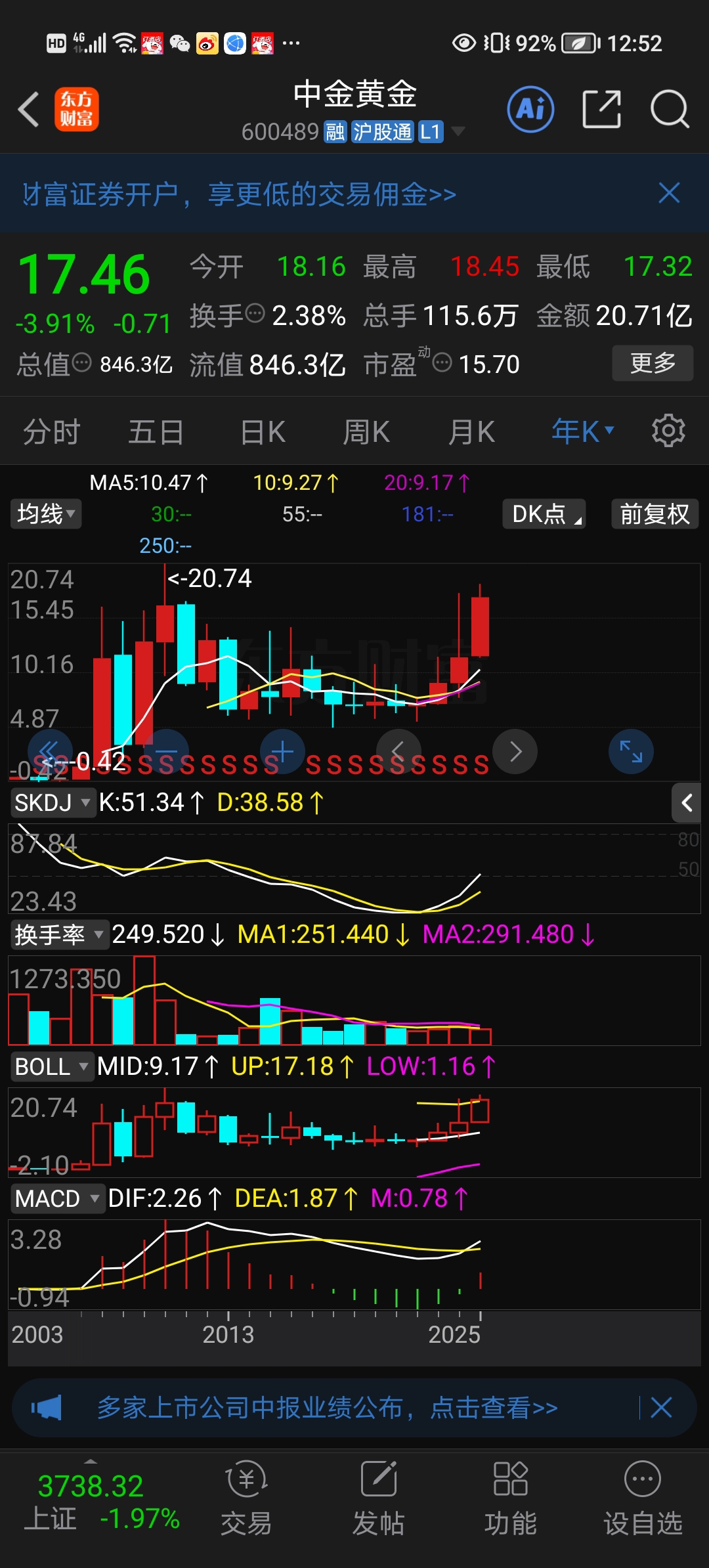Image resolution: width=709 pixels, height=1568 pixels.
Task: Tap 总手 value 115.6万
Action: [471, 315]
